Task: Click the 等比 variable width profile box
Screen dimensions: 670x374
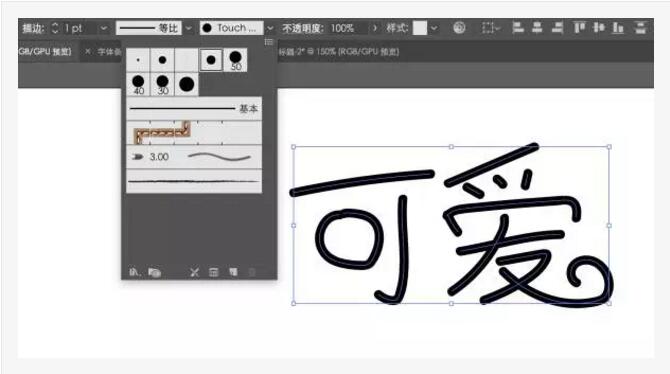Action: [x=149, y=28]
